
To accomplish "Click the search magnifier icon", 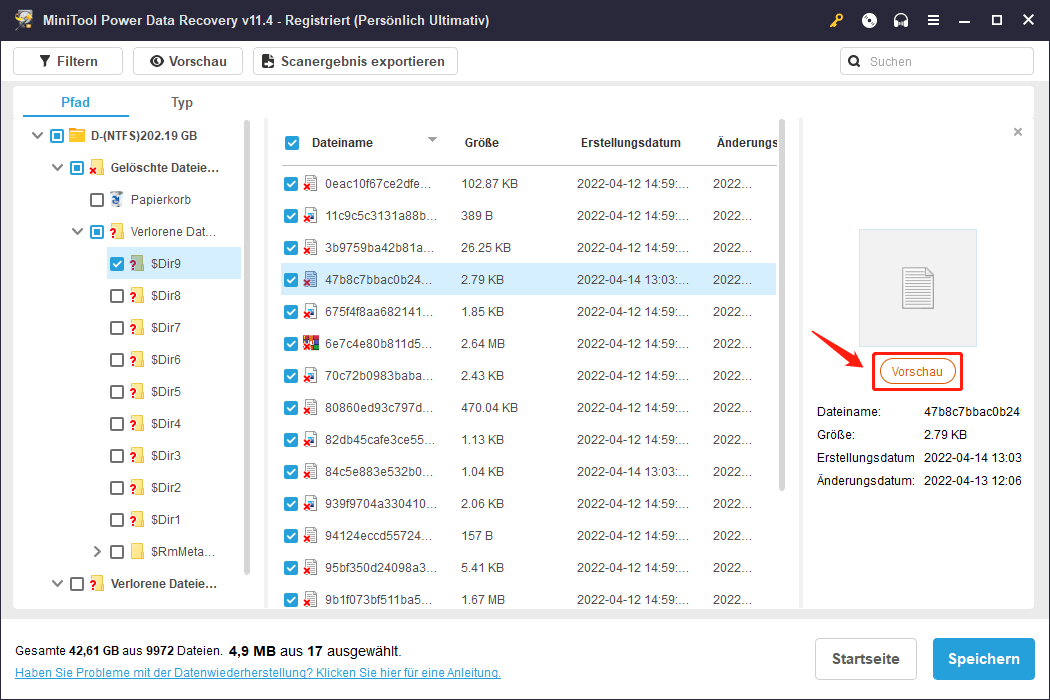I will coord(854,61).
